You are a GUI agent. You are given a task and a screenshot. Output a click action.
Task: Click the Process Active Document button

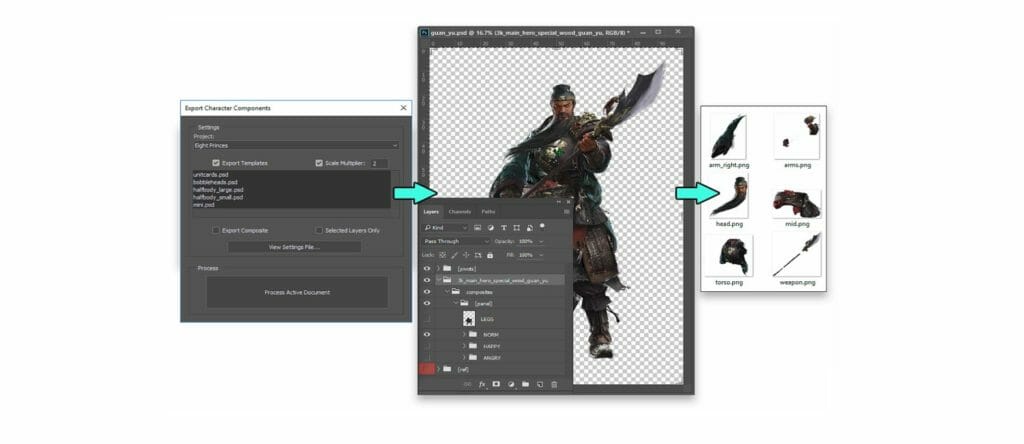point(297,293)
